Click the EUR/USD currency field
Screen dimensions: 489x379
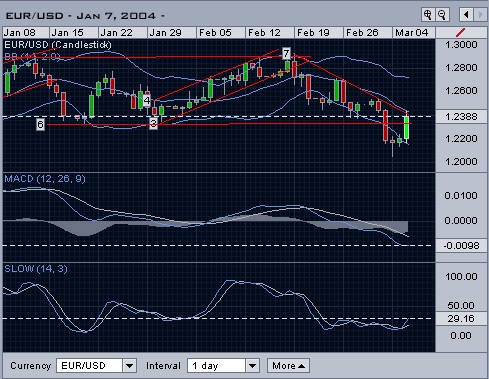[x=89, y=366]
